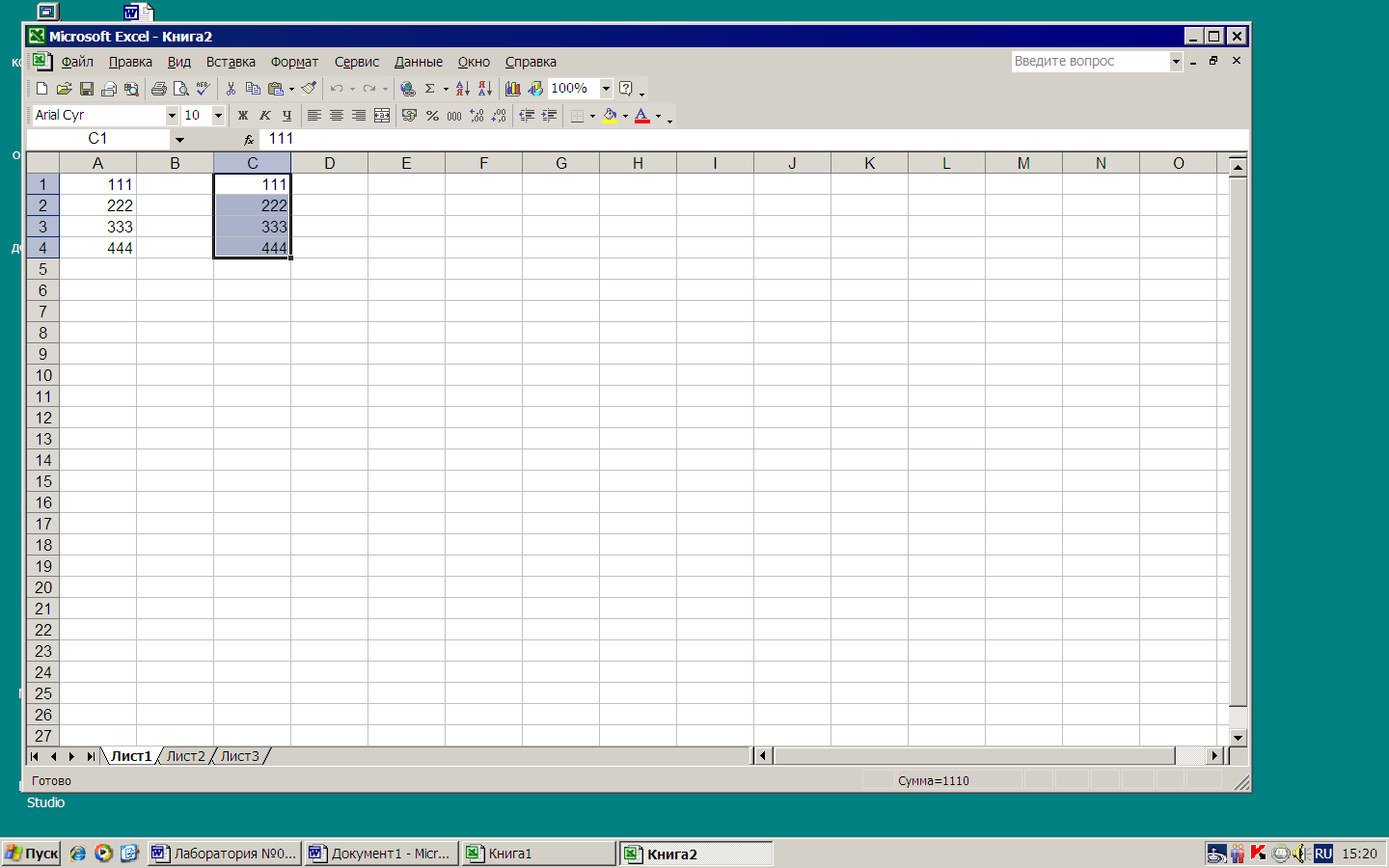The width and height of the screenshot is (1389, 868).
Task: Cut selection with the scissors icon
Action: 231,89
